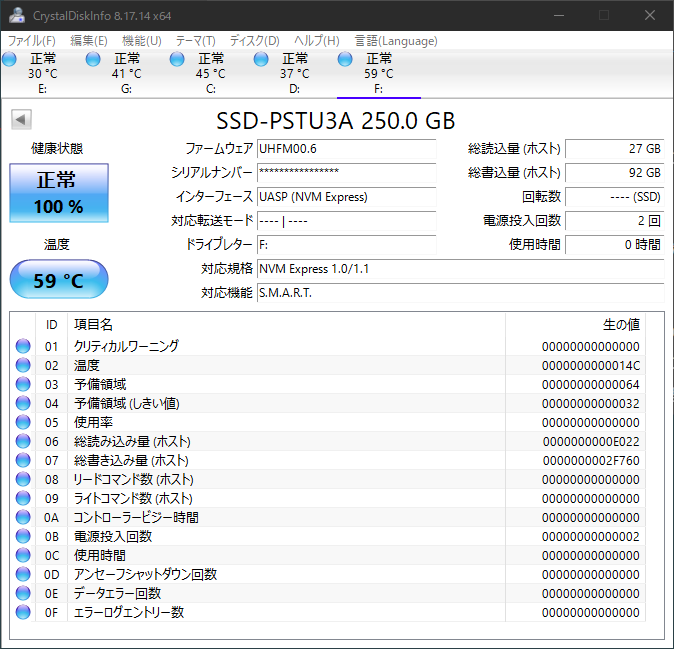Viewport: 674px width, 649px height.
Task: Click status orb of attribute 07 総書き込み量
Action: pyautogui.click(x=23, y=460)
